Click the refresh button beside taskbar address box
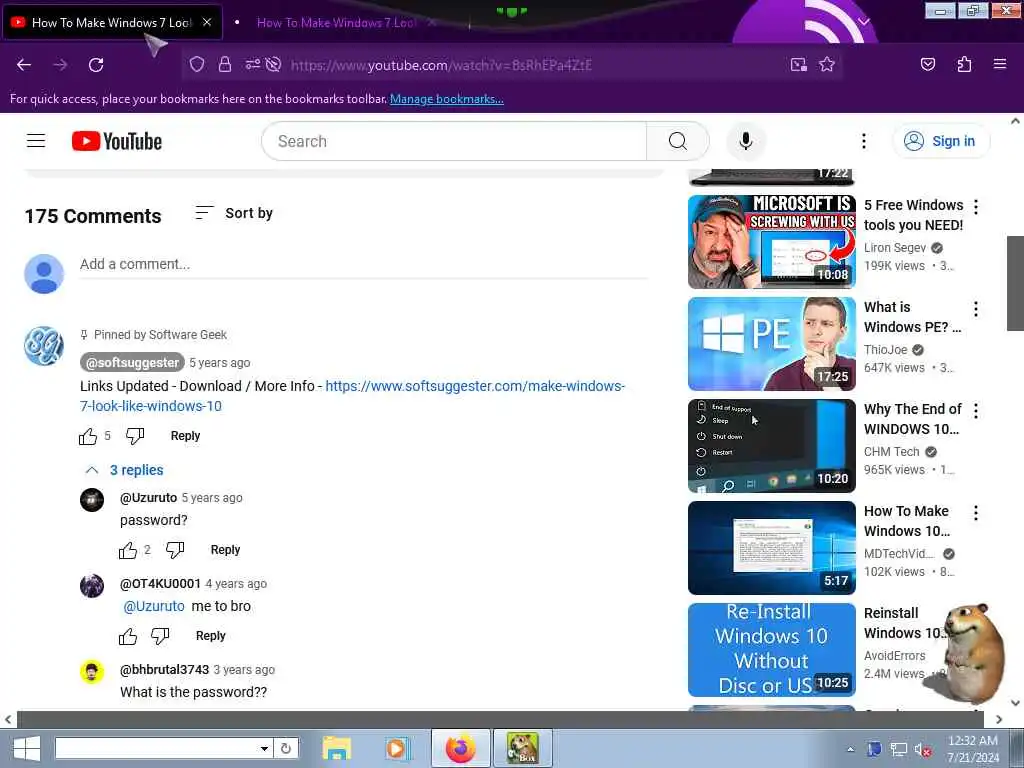Viewport: 1024px width, 768px height. [285, 748]
